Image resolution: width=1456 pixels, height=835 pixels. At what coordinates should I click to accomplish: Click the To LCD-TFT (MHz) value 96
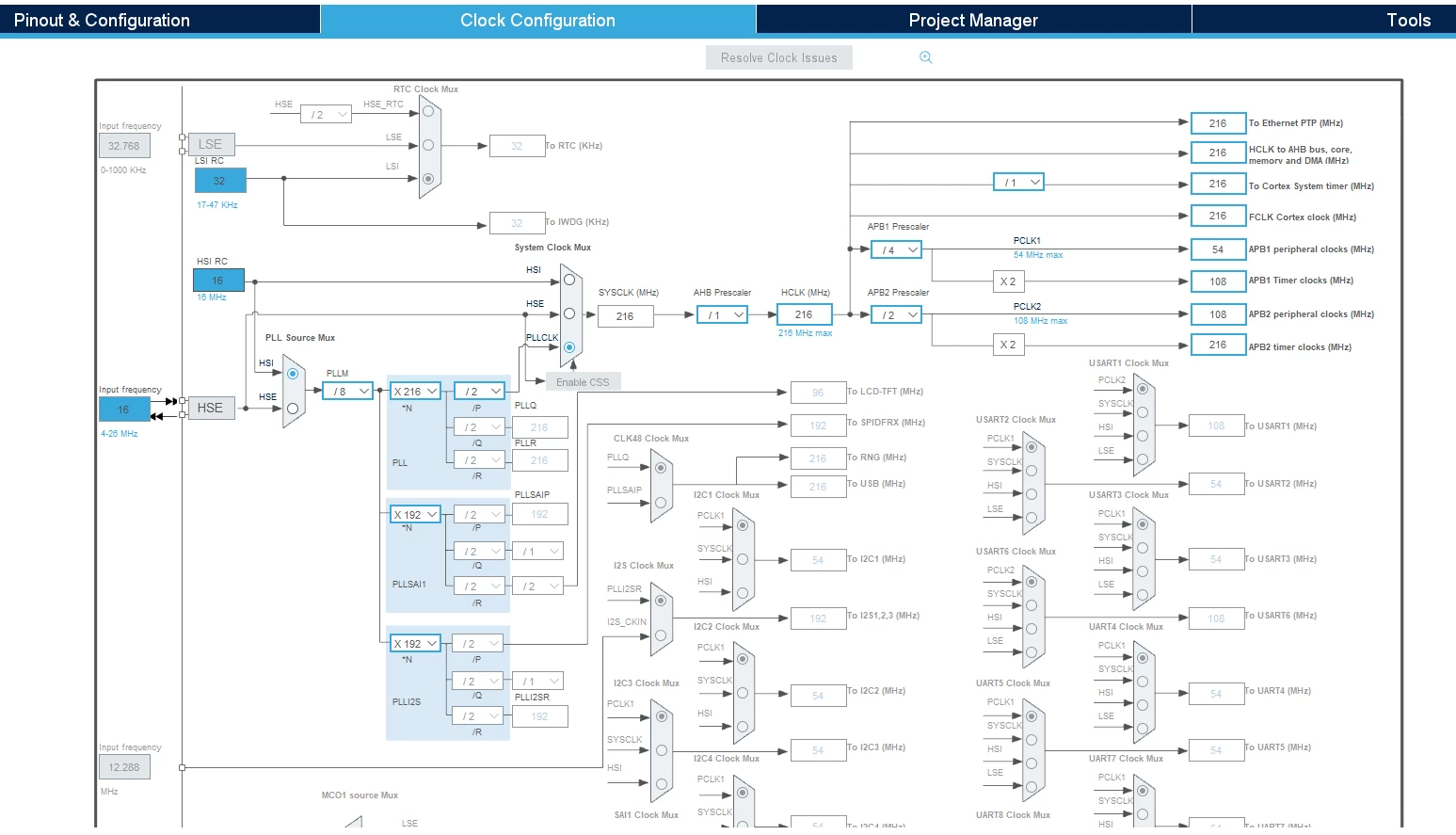(x=818, y=393)
